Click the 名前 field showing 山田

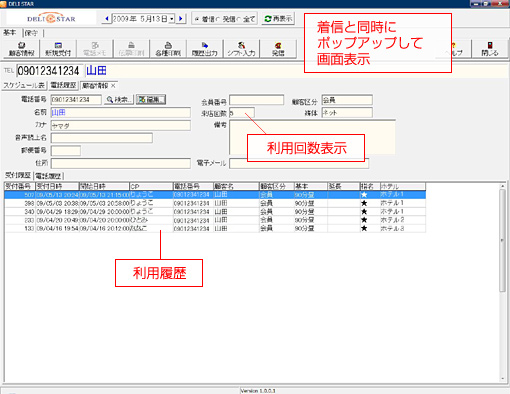(x=121, y=113)
